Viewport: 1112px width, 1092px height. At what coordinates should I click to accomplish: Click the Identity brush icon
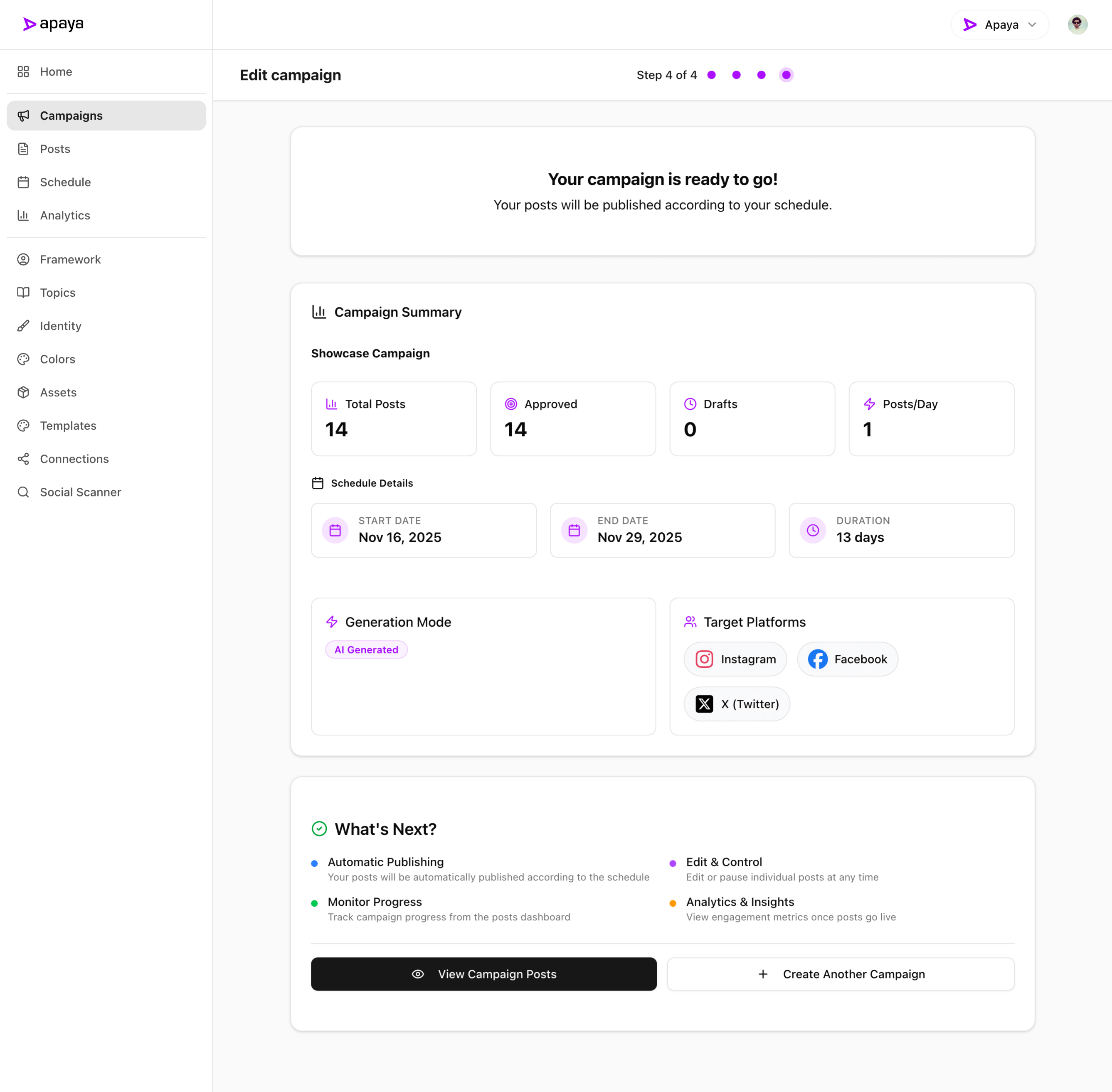coord(24,326)
